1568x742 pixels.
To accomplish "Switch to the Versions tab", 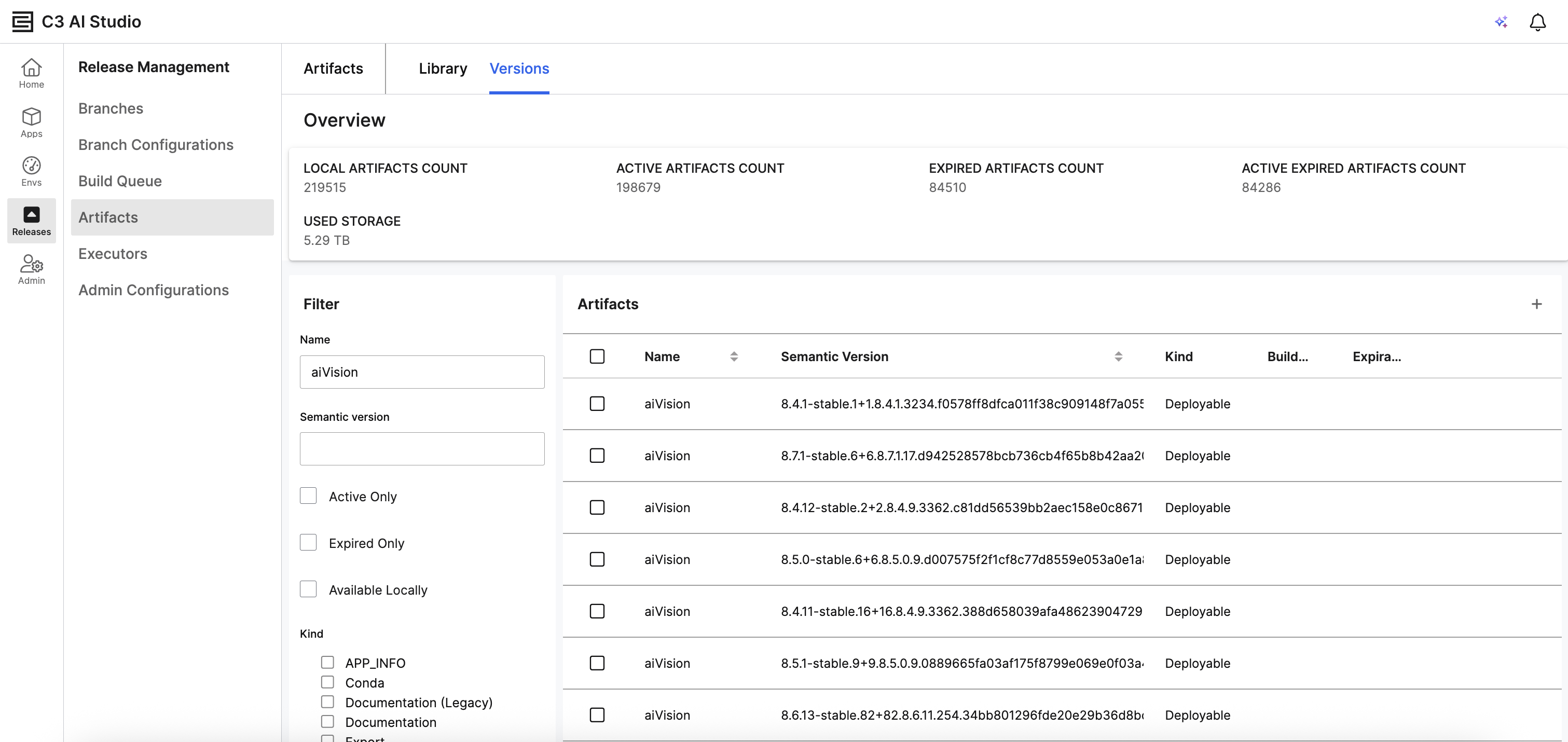I will tap(519, 68).
